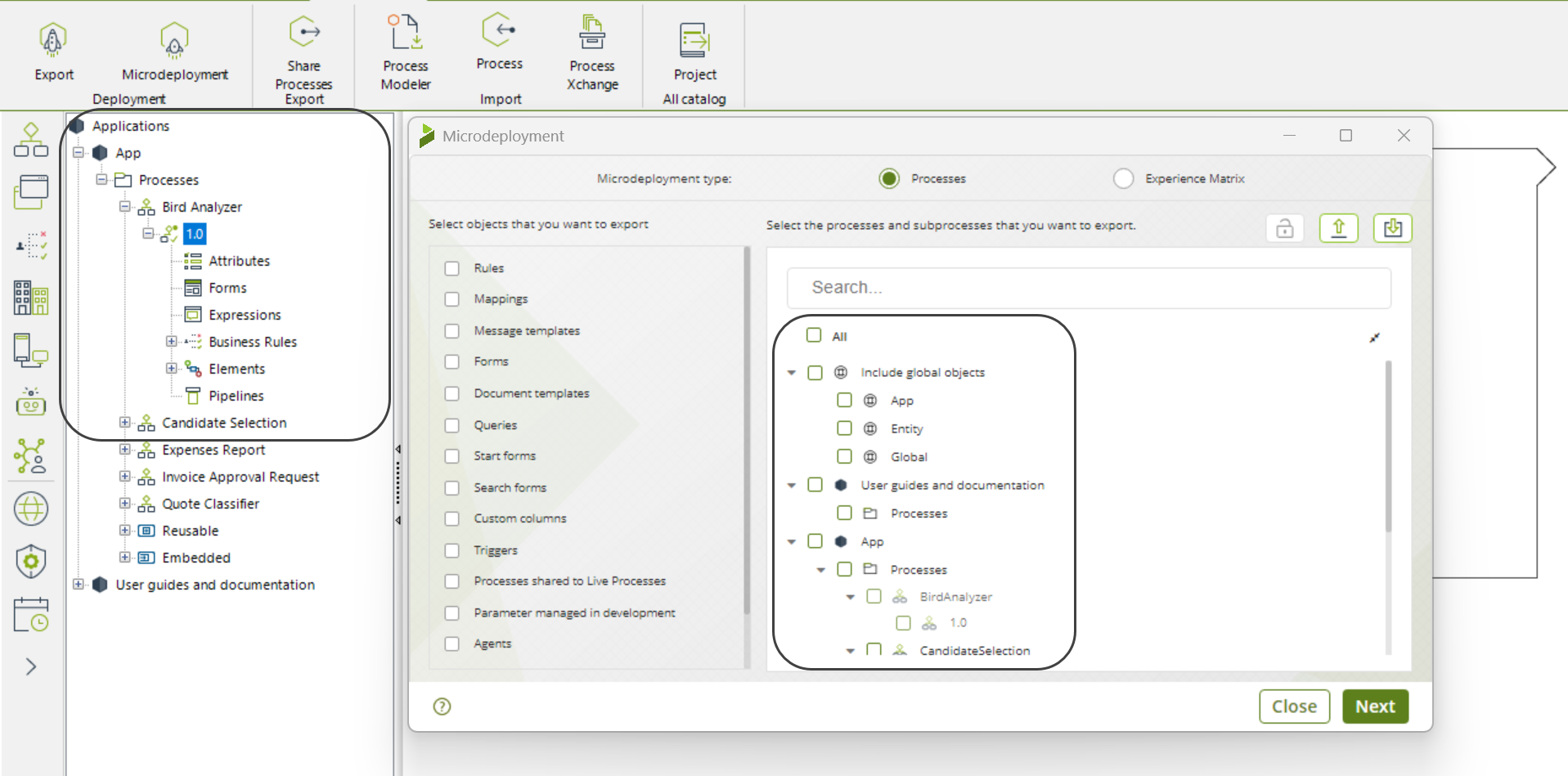Enable the Rules checkbox
This screenshot has height=776, width=1568.
[452, 268]
